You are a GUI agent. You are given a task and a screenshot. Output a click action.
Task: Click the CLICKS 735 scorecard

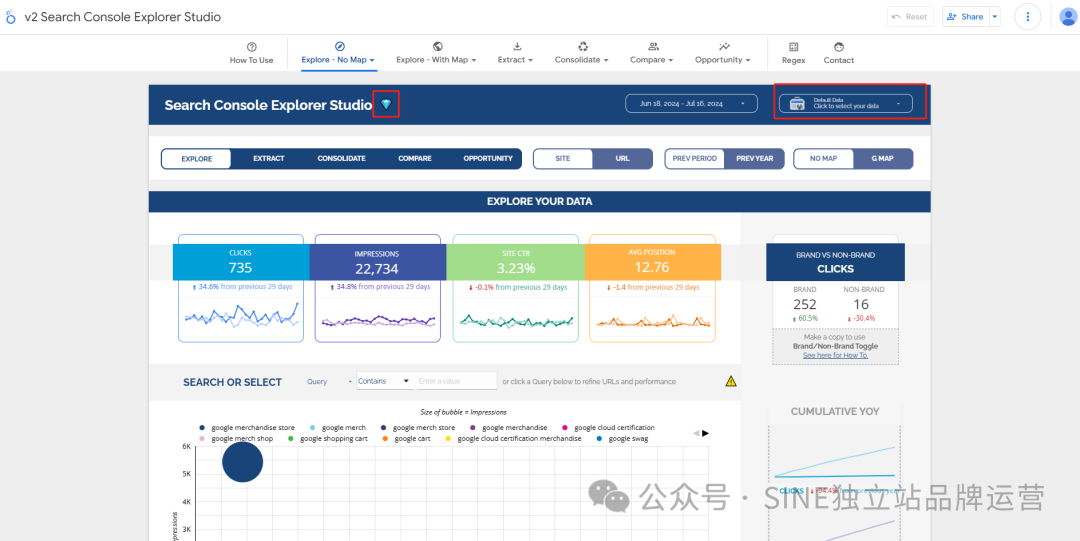tap(240, 261)
